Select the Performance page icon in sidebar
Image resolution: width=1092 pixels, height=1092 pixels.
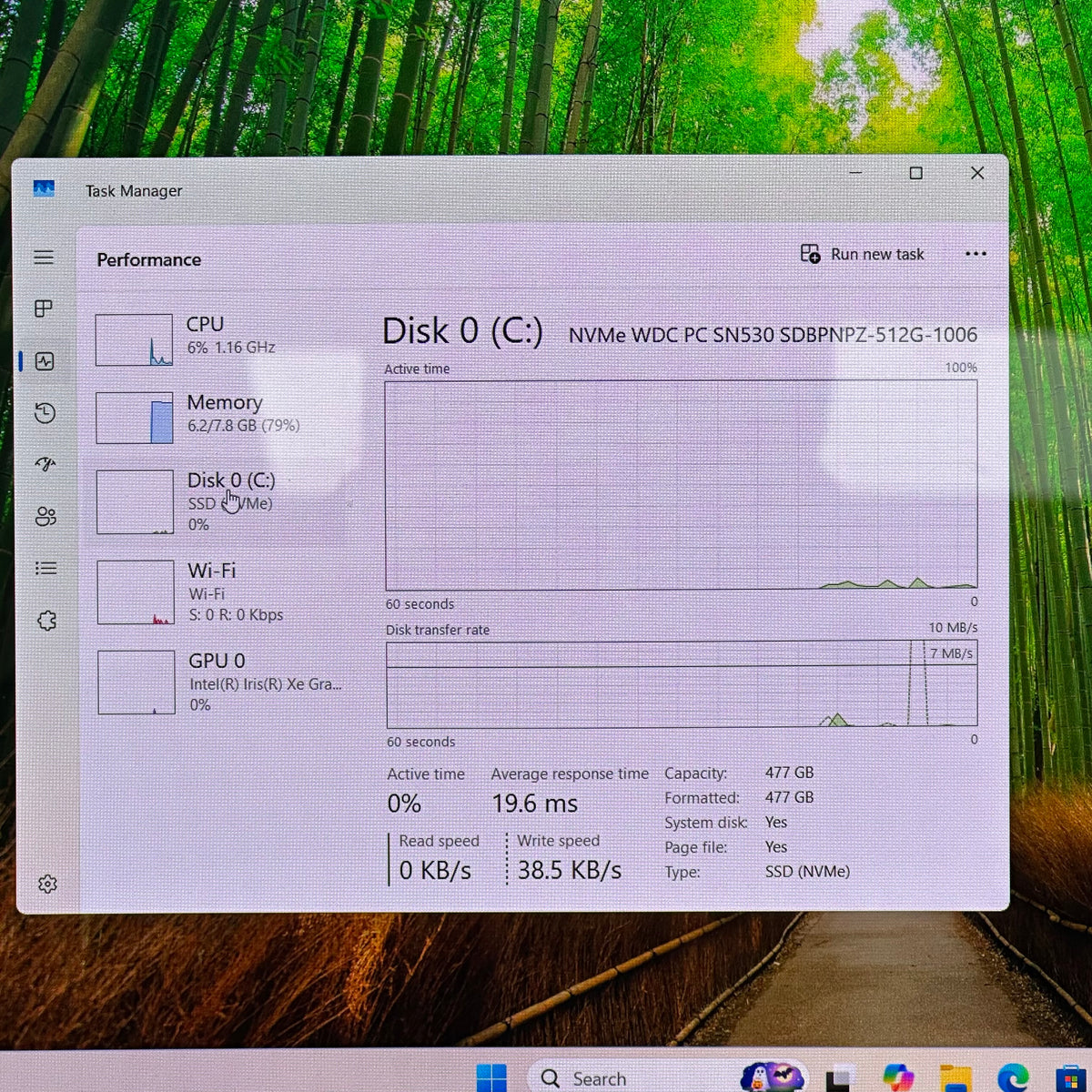45,361
